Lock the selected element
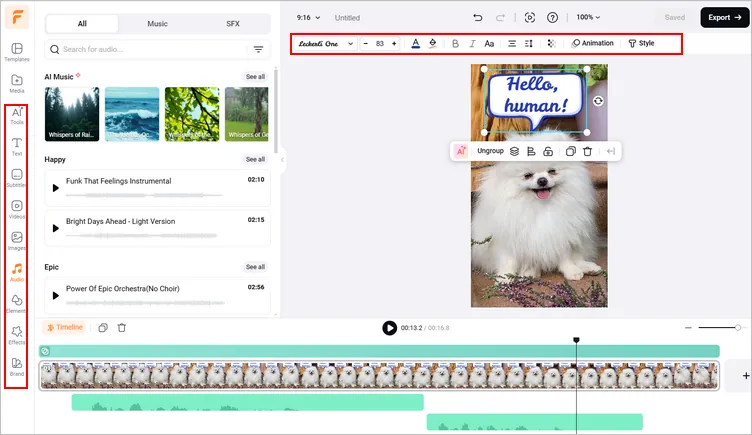 click(548, 152)
